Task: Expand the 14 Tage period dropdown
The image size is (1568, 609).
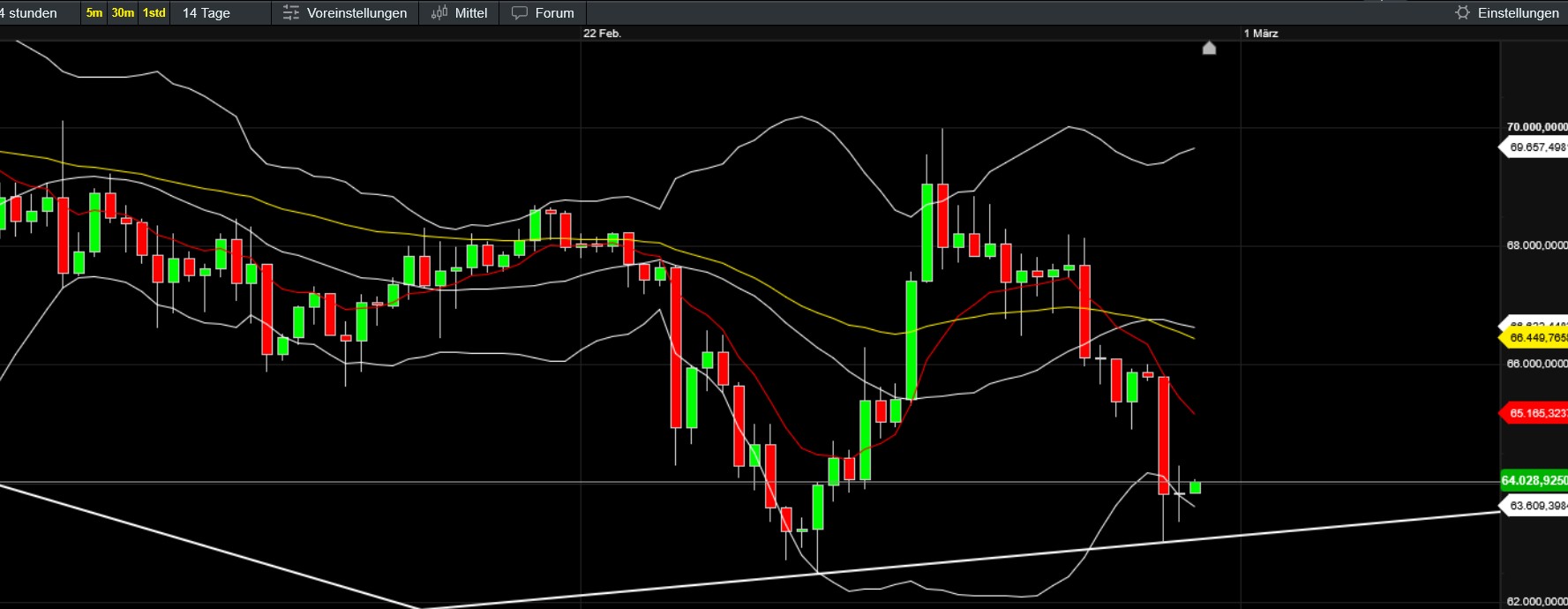Action: [206, 13]
